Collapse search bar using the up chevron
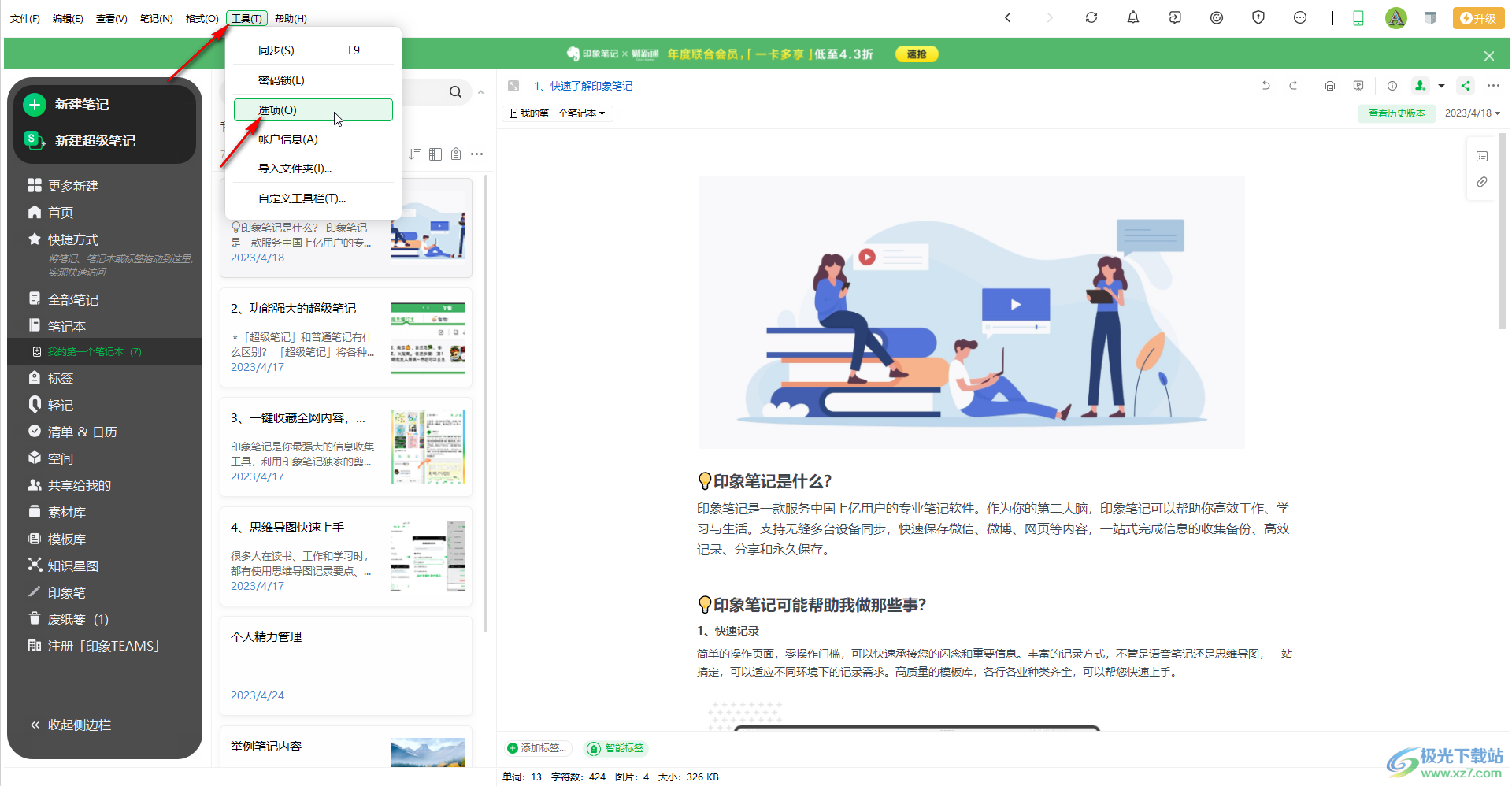1512x786 pixels. pos(481,92)
